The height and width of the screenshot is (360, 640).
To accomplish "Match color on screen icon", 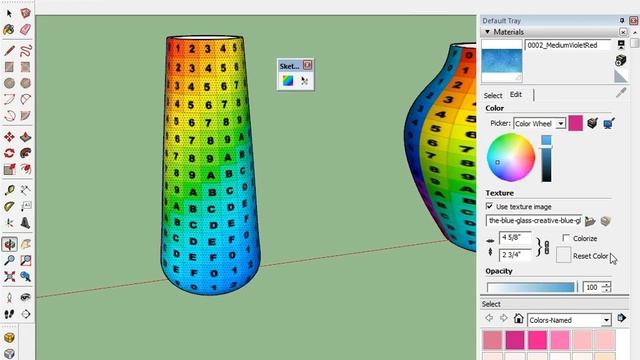I will [x=609, y=123].
